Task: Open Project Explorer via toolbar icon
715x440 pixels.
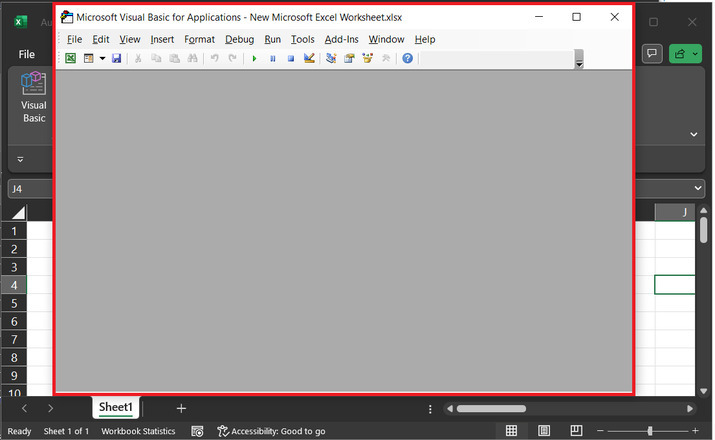Action: (331, 58)
